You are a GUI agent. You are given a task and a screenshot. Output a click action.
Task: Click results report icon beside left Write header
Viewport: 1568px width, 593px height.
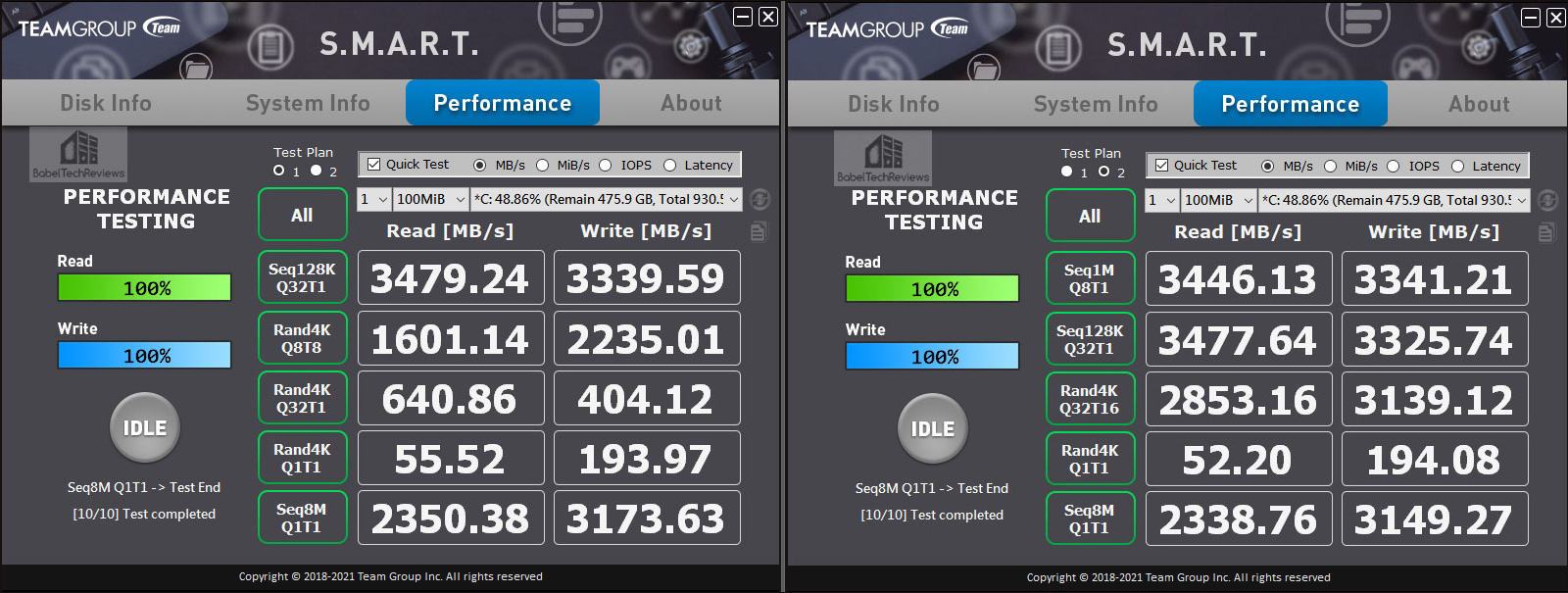pos(759,231)
